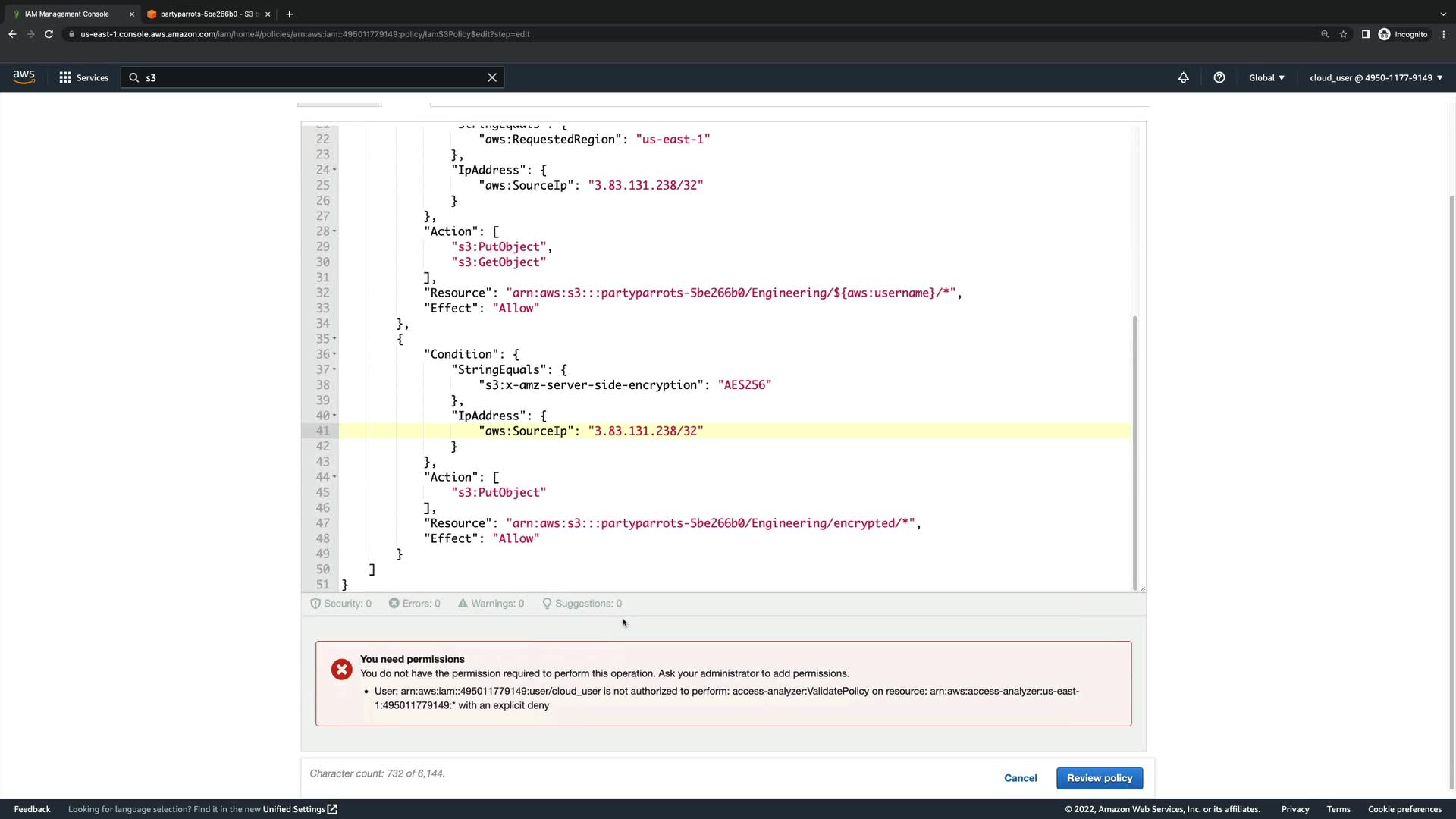Collapse the IpAddress block at line 40
This screenshot has width=1456, height=819.
pos(334,416)
